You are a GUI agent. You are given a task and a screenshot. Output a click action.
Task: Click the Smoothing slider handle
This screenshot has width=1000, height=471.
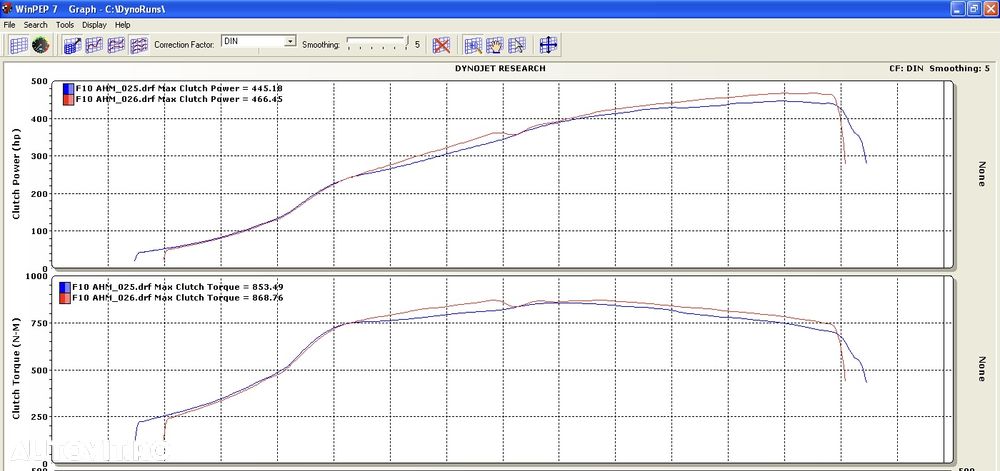406,43
